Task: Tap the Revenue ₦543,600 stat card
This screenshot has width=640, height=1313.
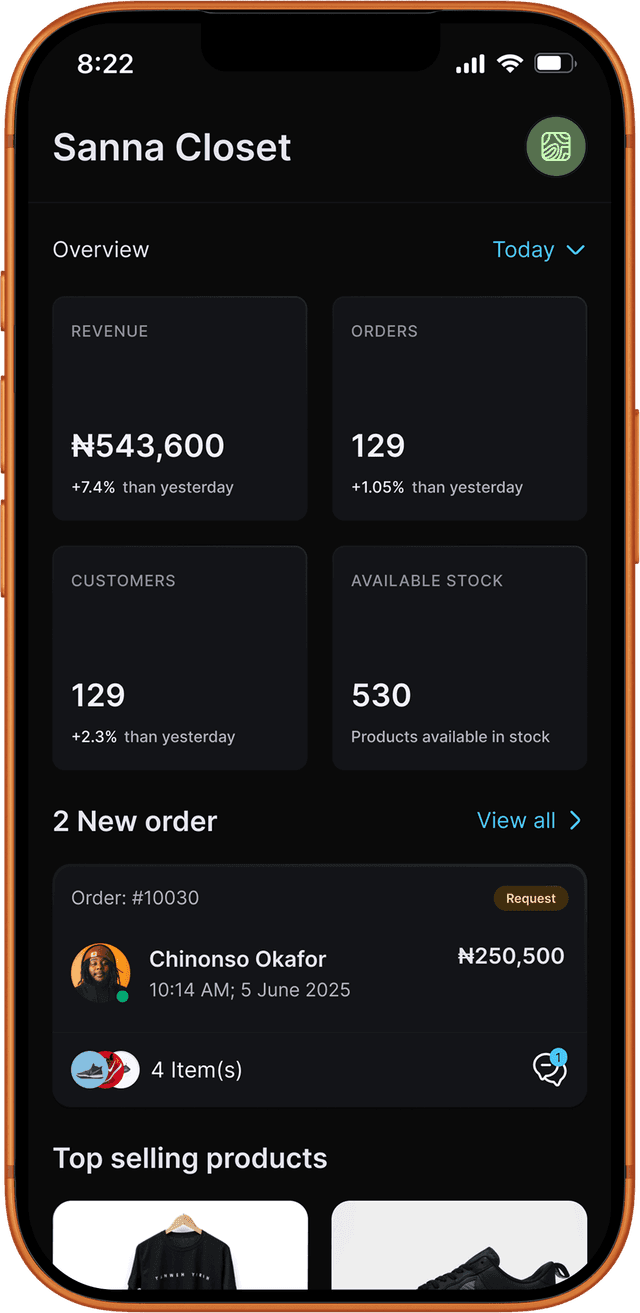Action: click(179, 407)
